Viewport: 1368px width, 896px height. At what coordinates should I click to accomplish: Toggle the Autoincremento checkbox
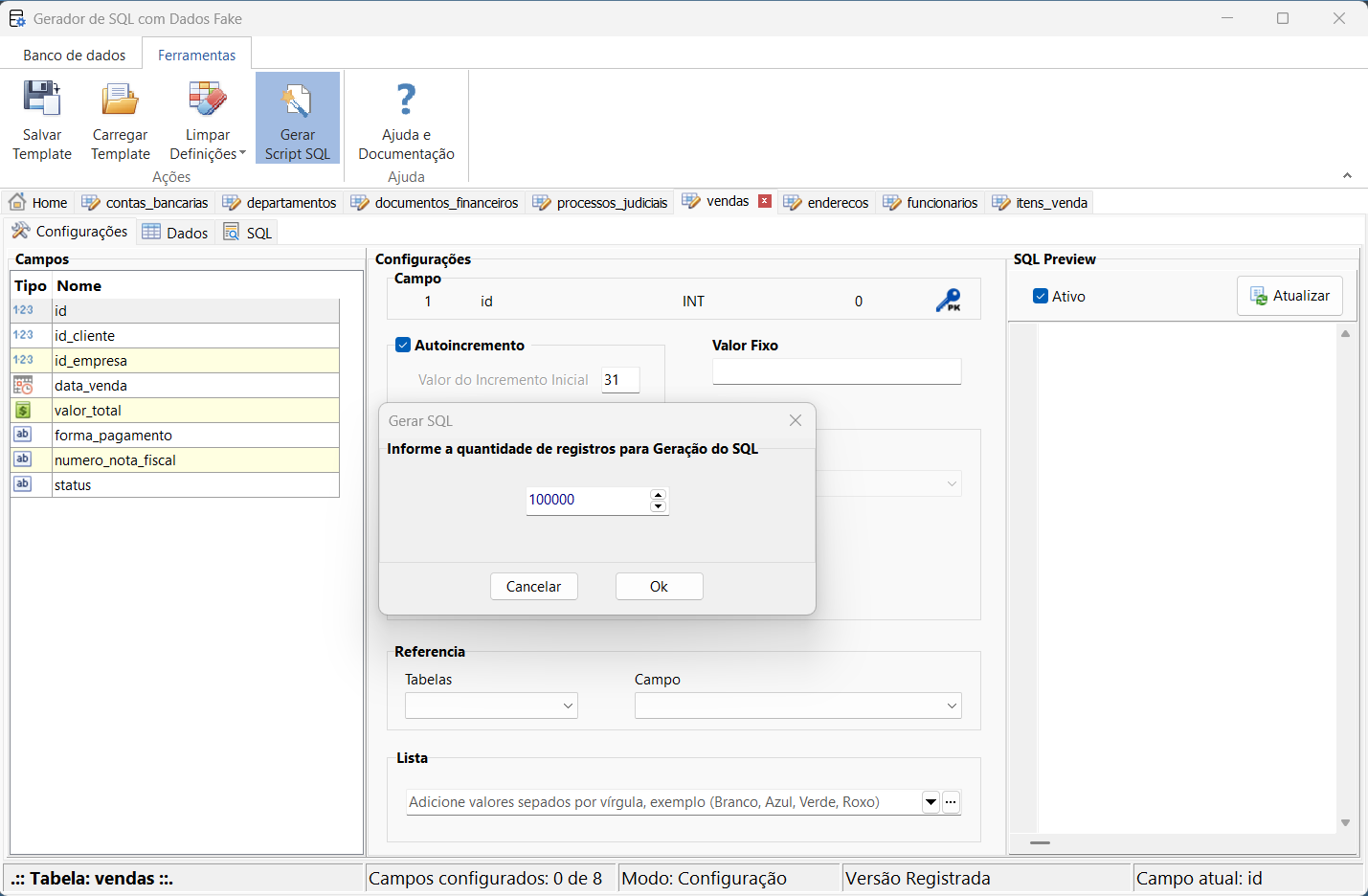tap(403, 346)
